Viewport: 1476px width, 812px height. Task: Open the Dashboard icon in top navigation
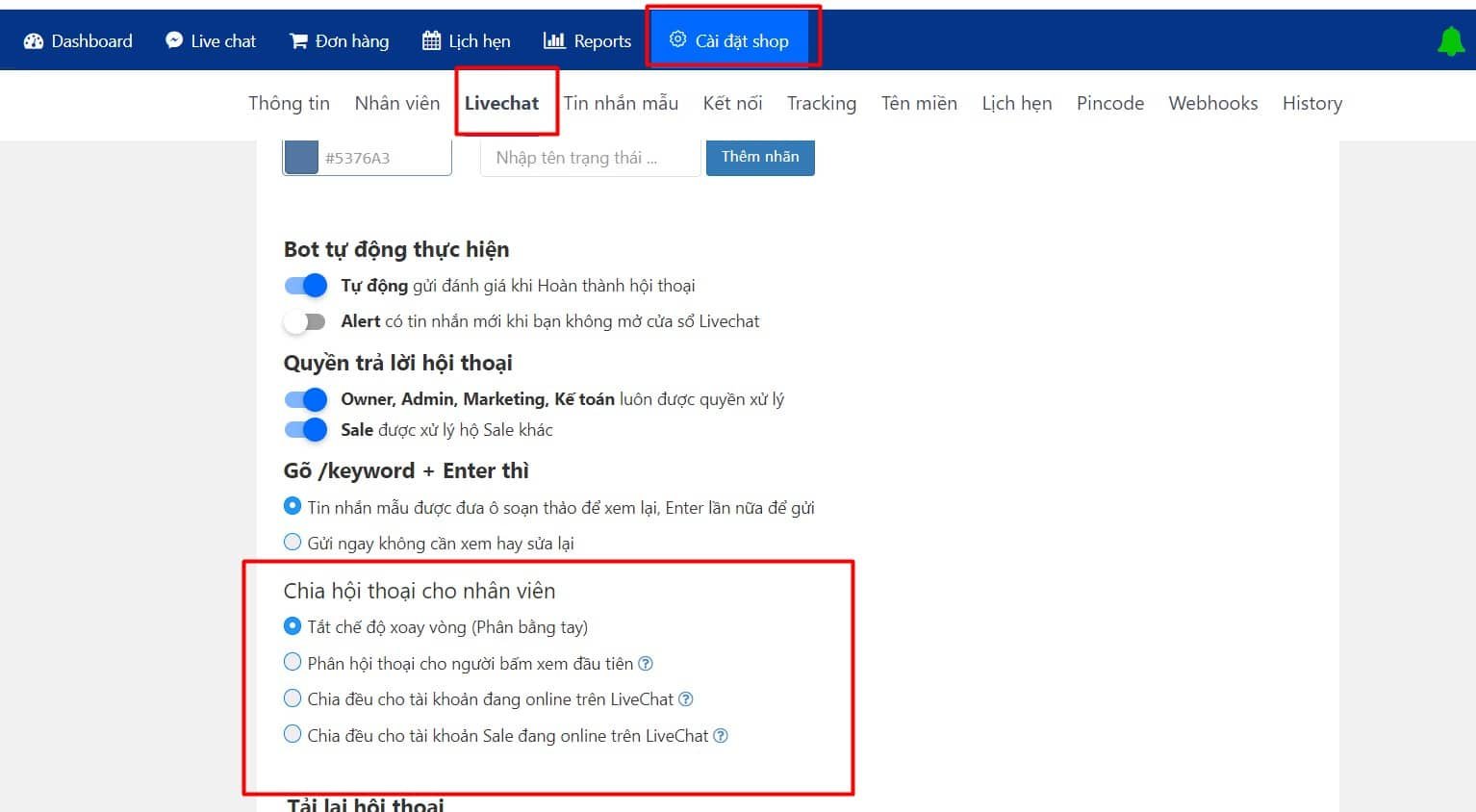click(35, 39)
